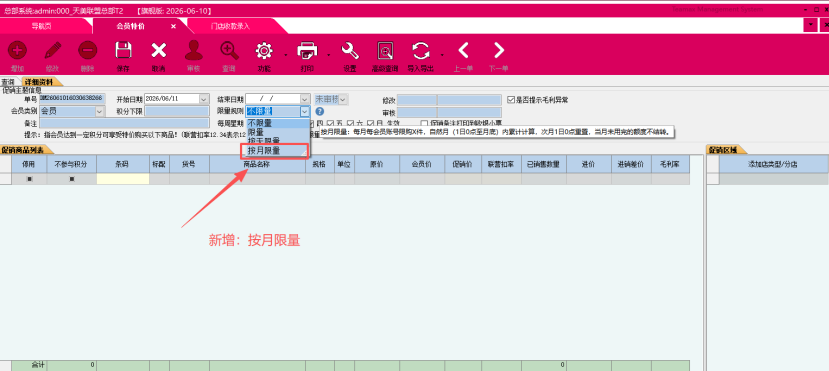Click the 增加 (add) toolbar icon
829x371 pixels.
tap(17, 51)
